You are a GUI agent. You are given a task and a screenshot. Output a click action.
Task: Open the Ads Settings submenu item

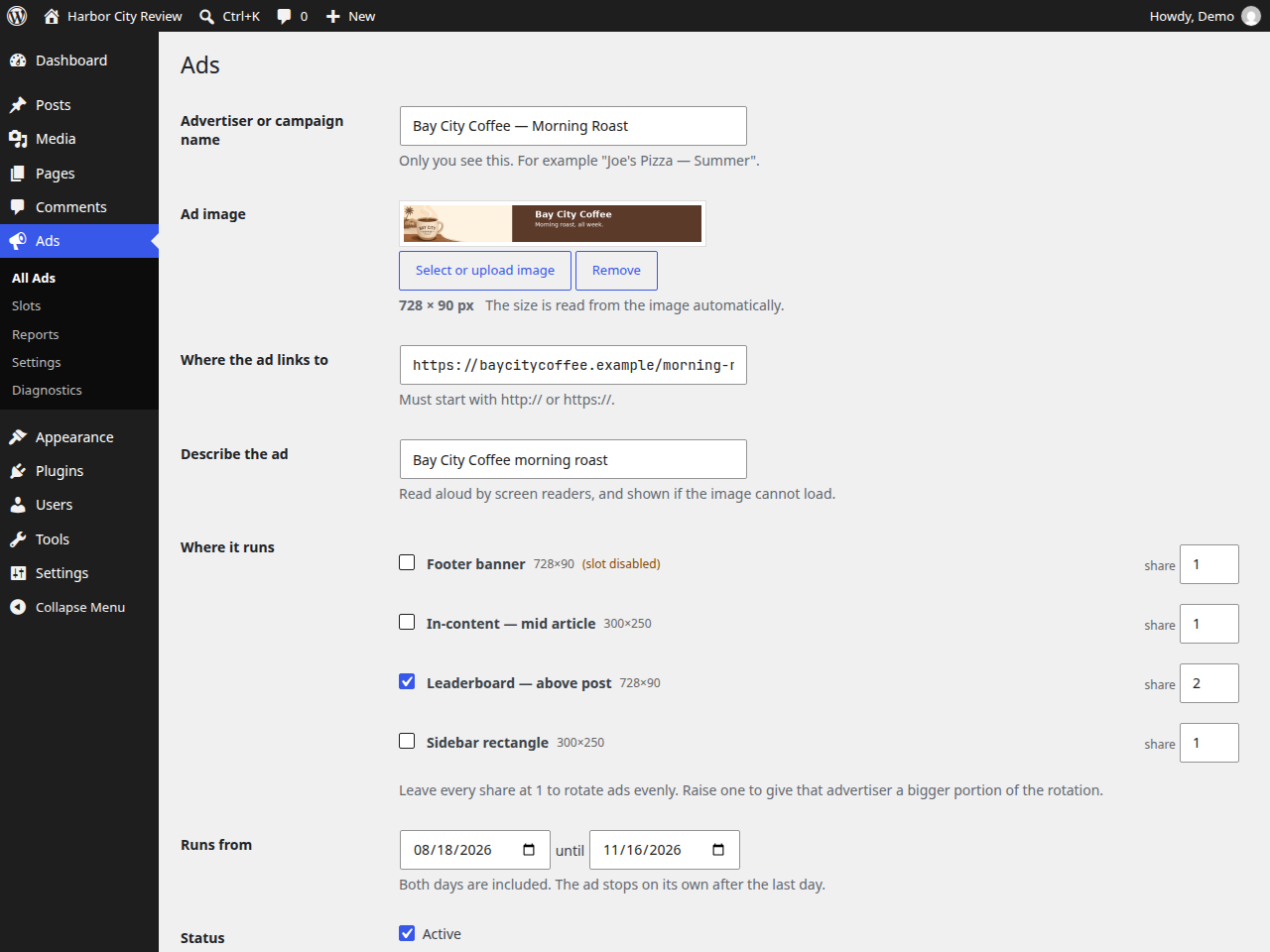79,363
